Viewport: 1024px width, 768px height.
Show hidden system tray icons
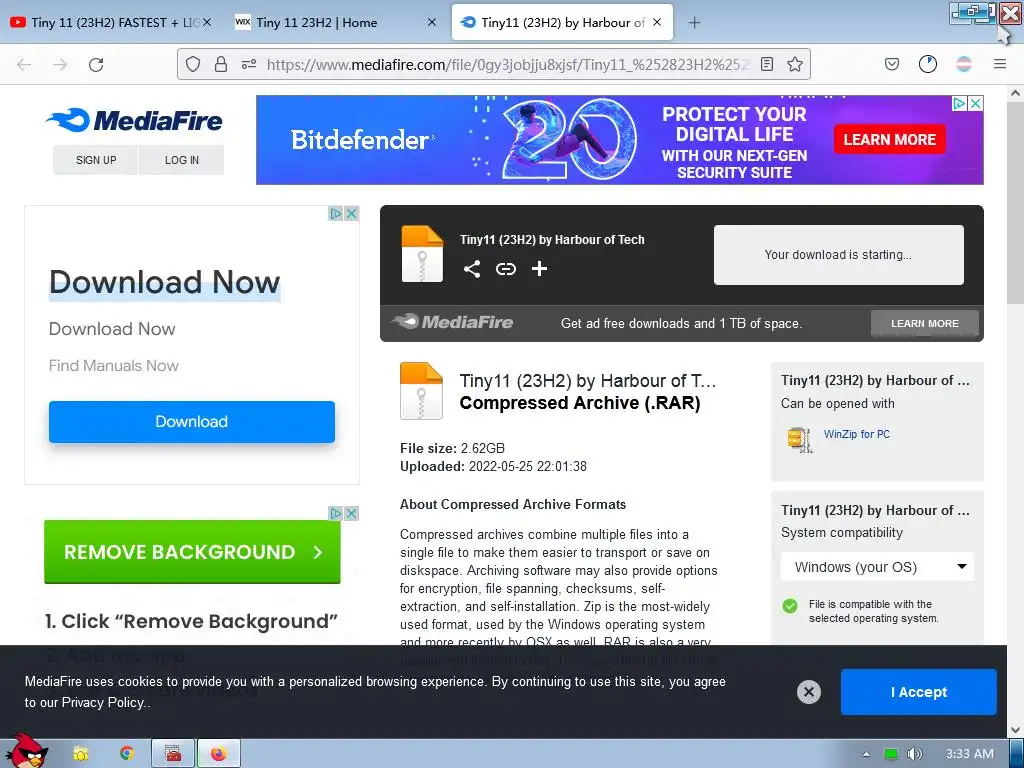point(866,754)
